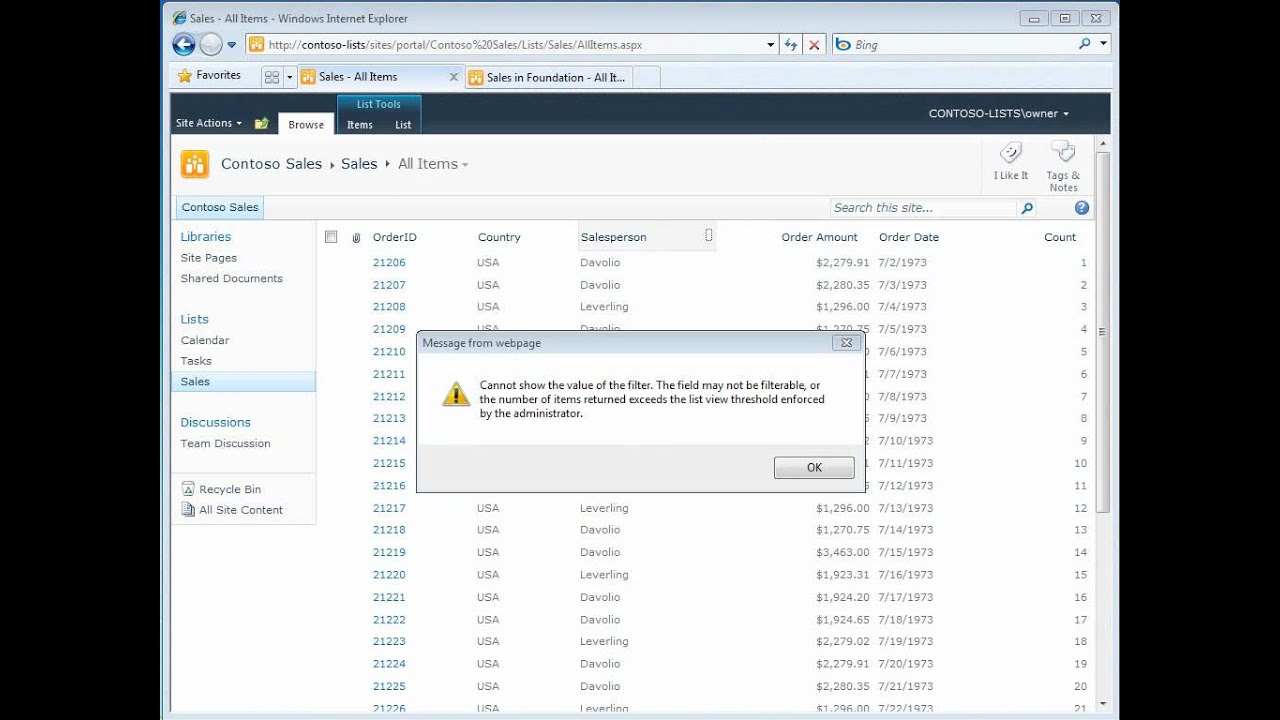Open the All Items view dropdown
The height and width of the screenshot is (720, 1280).
pyautogui.click(x=433, y=164)
